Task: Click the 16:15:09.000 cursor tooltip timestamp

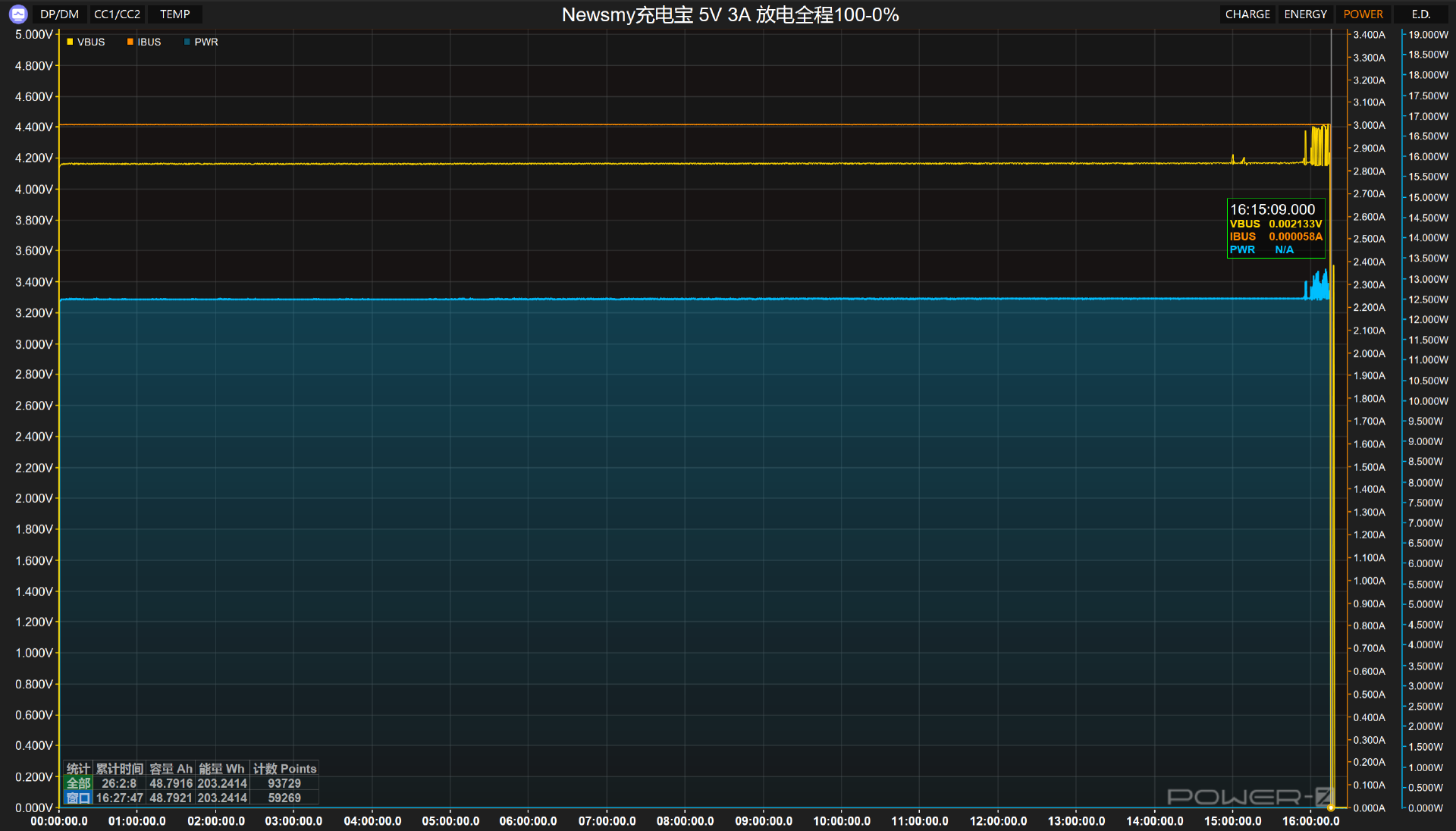Action: pyautogui.click(x=1272, y=209)
